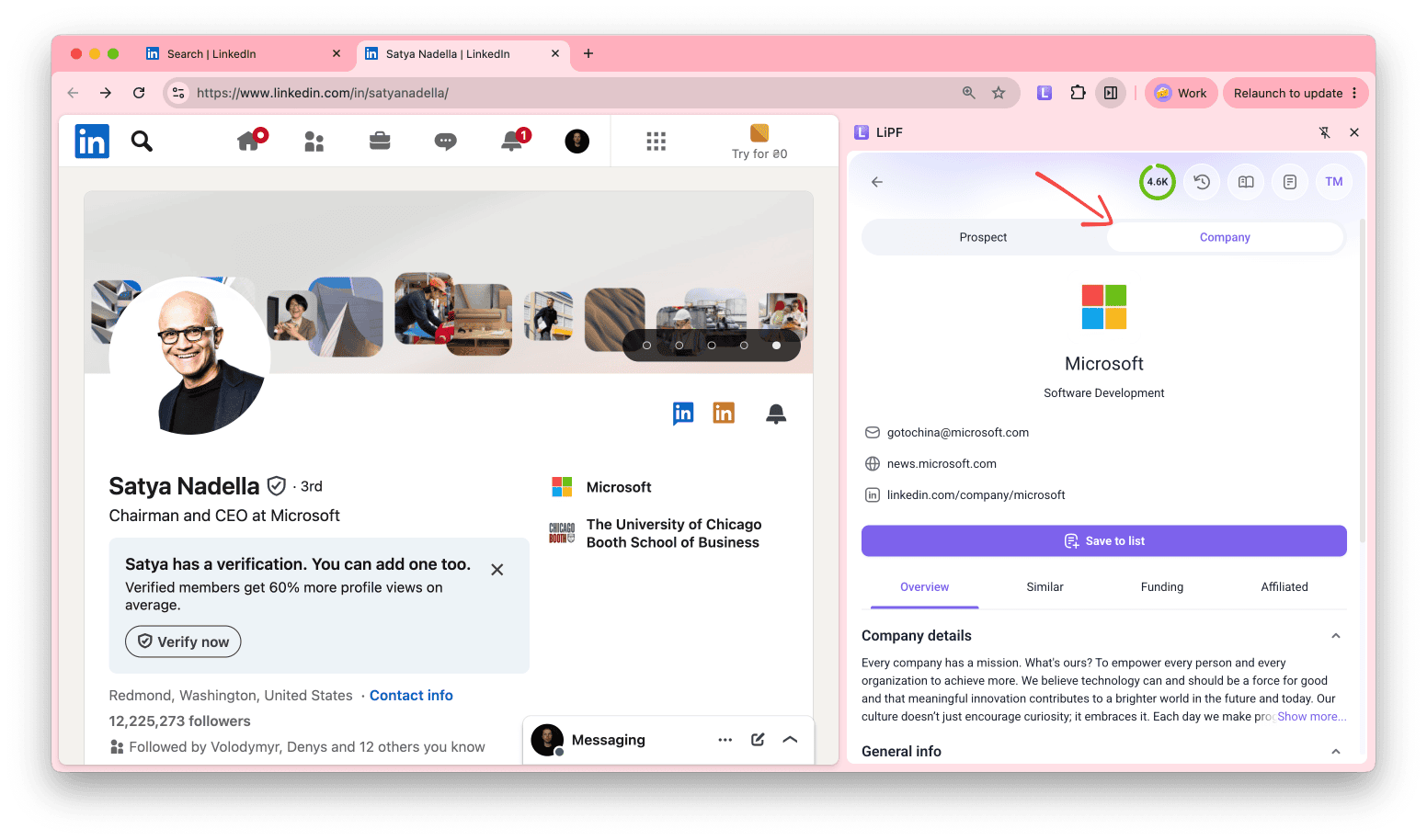Click the 4.6K credits indicator
This screenshot has width=1427, height=840.
tap(1158, 182)
